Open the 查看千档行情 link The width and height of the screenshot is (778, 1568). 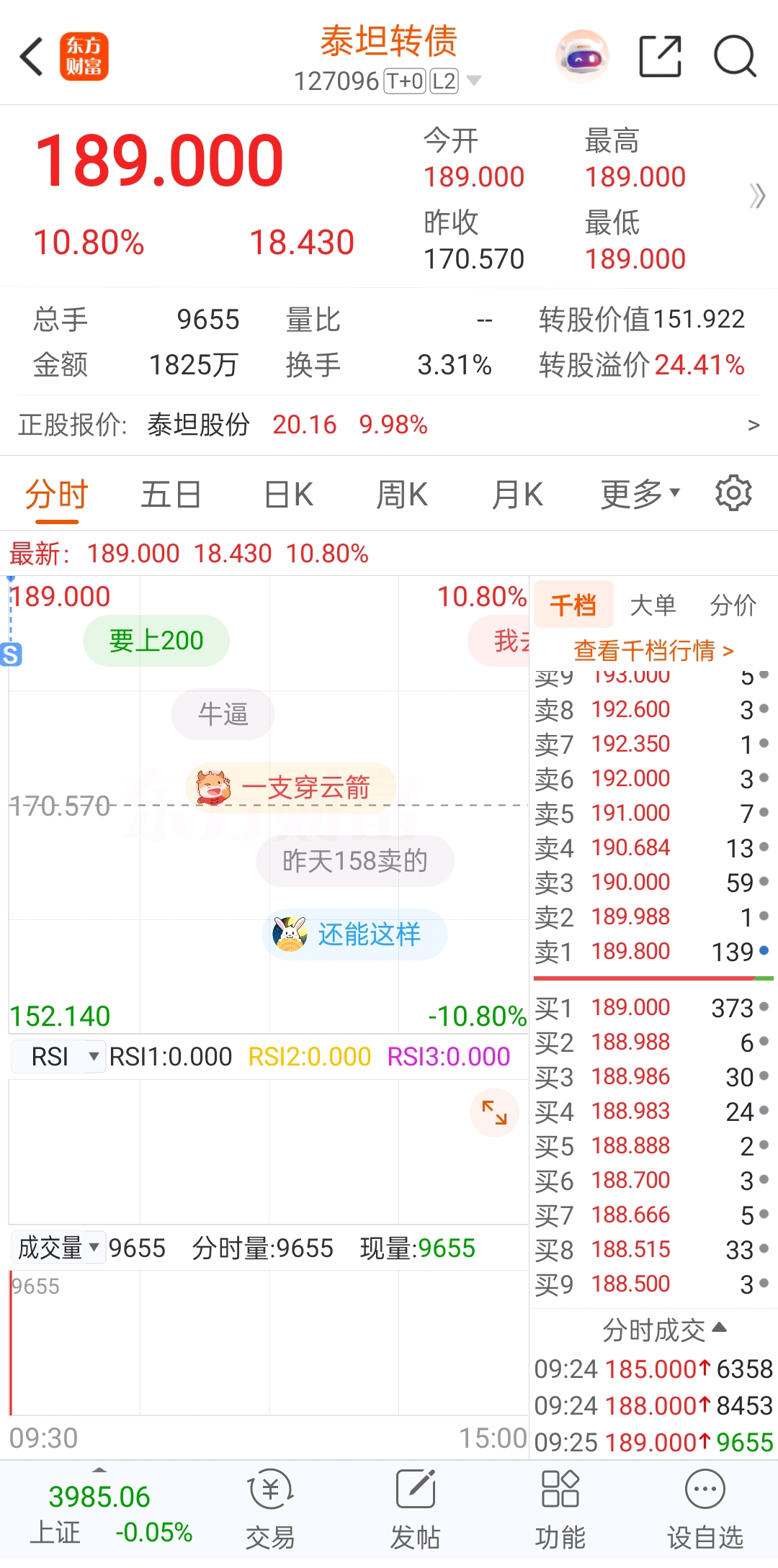[653, 650]
